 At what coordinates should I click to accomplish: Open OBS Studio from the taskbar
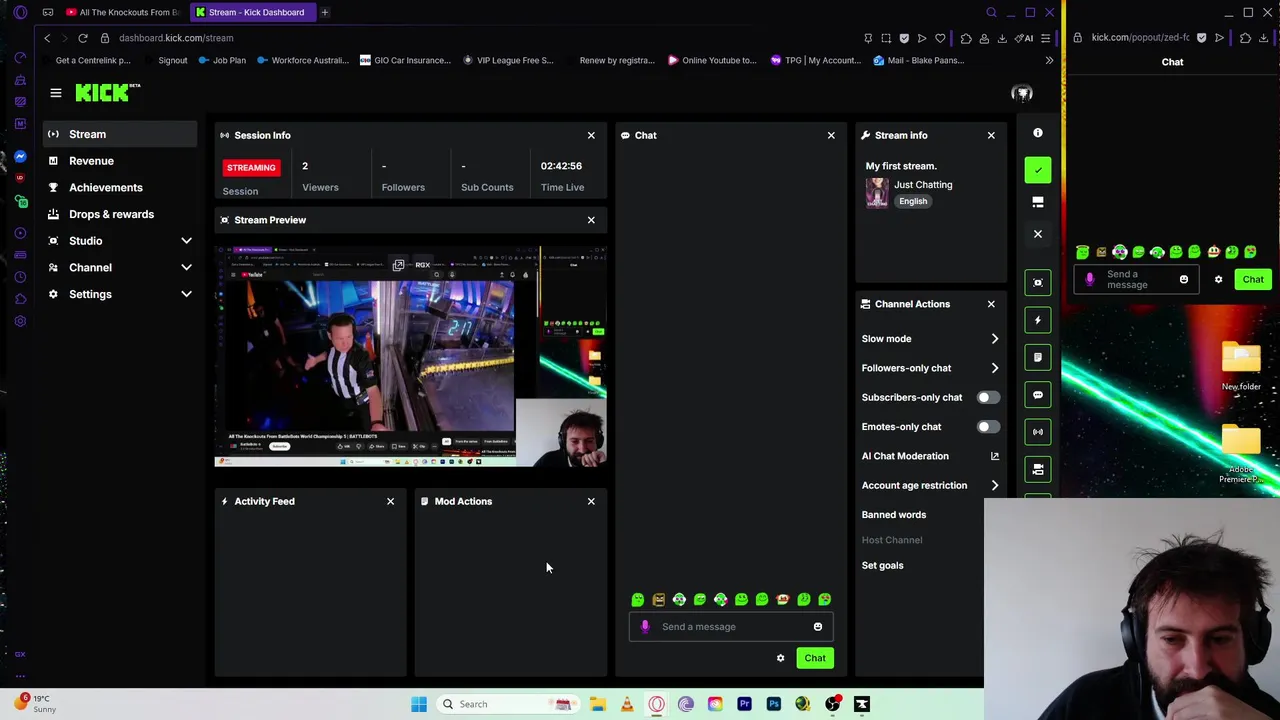[x=832, y=704]
